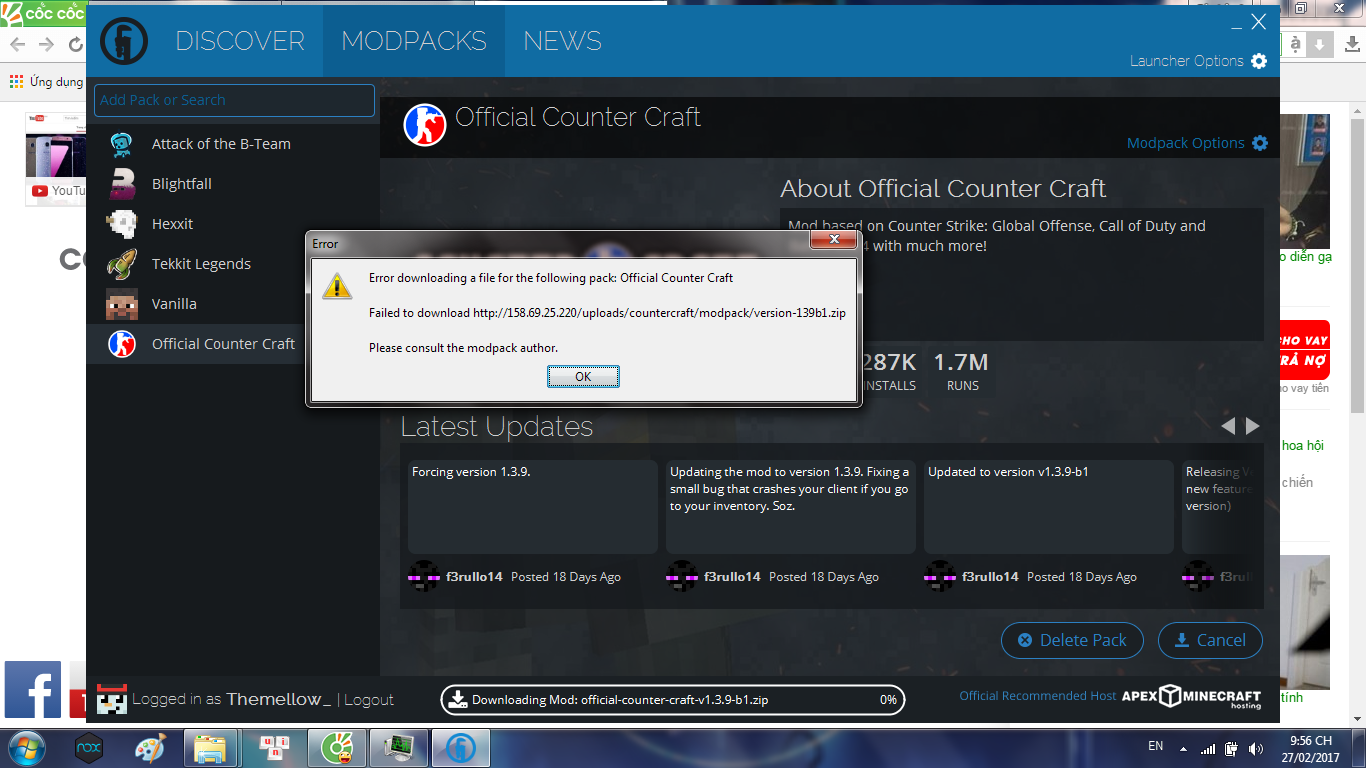Click the warning icon in the Error dialog
The height and width of the screenshot is (768, 1366).
point(337,286)
